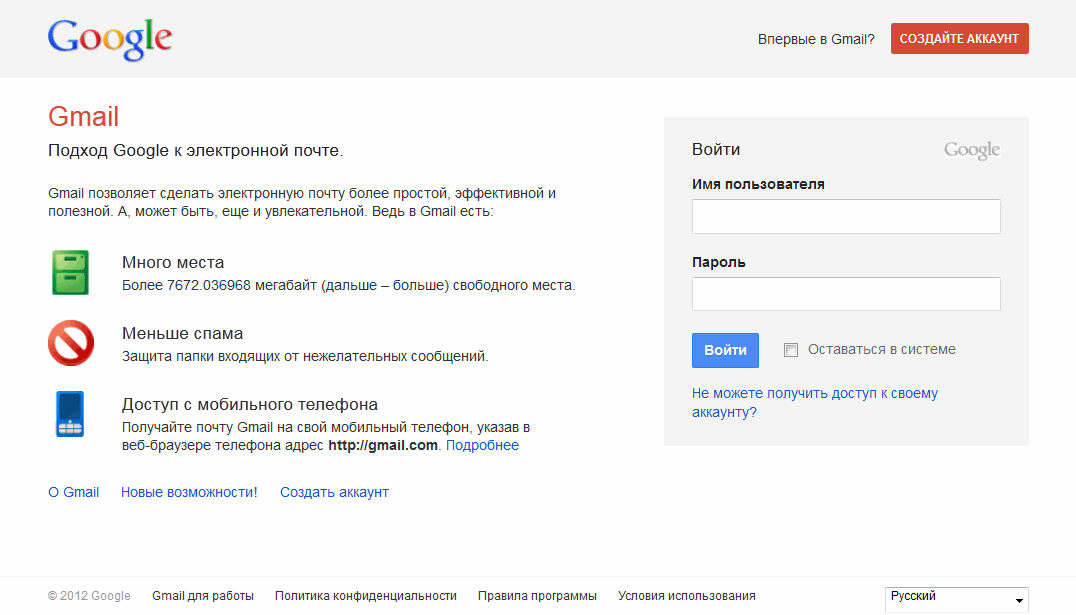Screen dimensions: 1076x615
Task: Click the blue Войти button
Action: click(725, 350)
